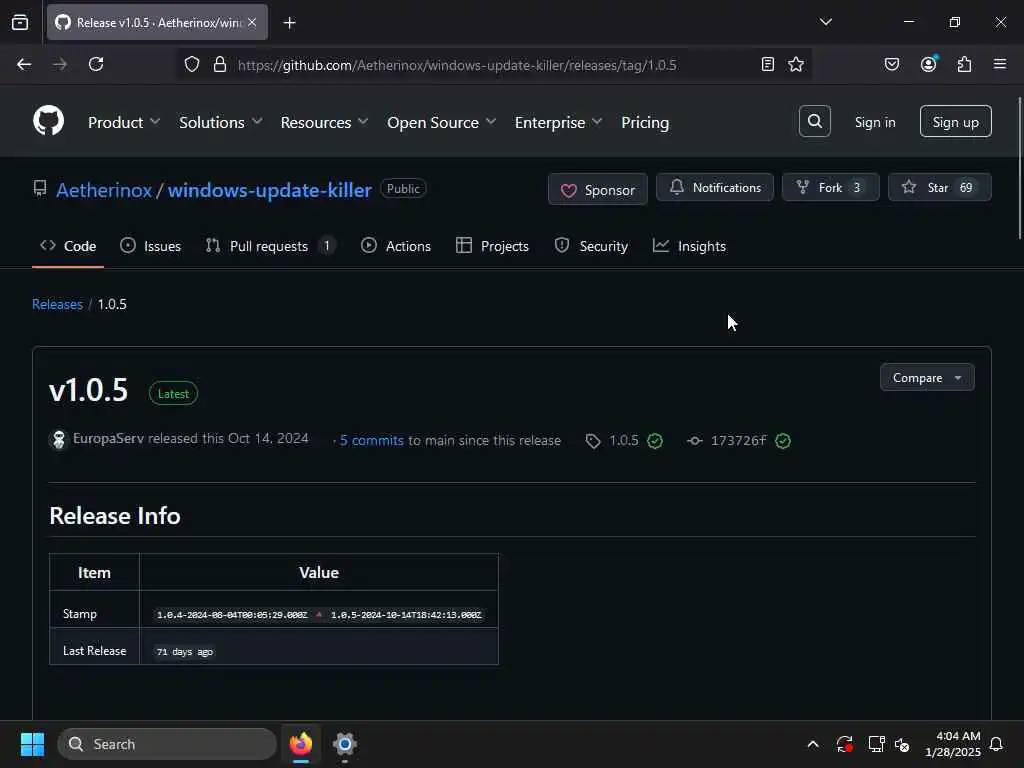Image resolution: width=1024 pixels, height=768 pixels.
Task: Open tracking protection shield icon
Action: pos(191,64)
